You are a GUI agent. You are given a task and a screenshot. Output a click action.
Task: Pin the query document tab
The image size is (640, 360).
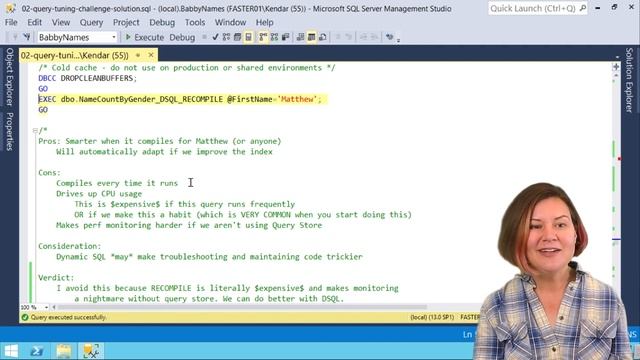click(138, 55)
